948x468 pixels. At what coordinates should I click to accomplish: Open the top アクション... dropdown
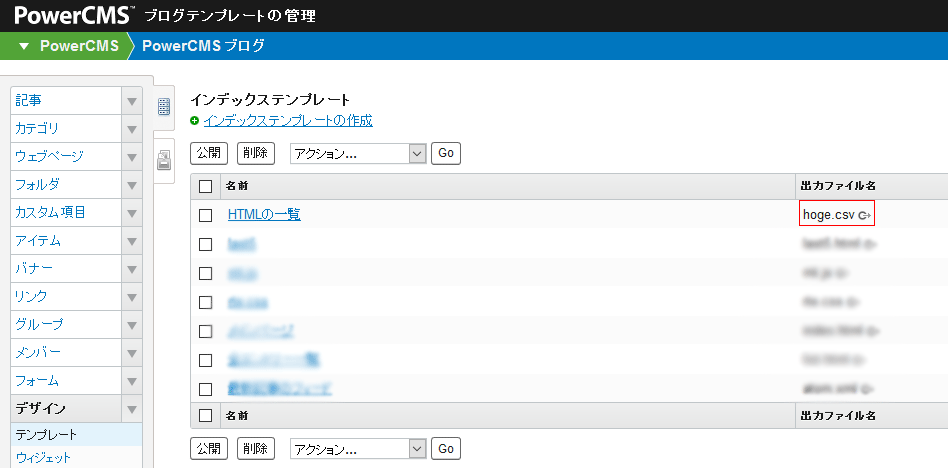point(359,153)
